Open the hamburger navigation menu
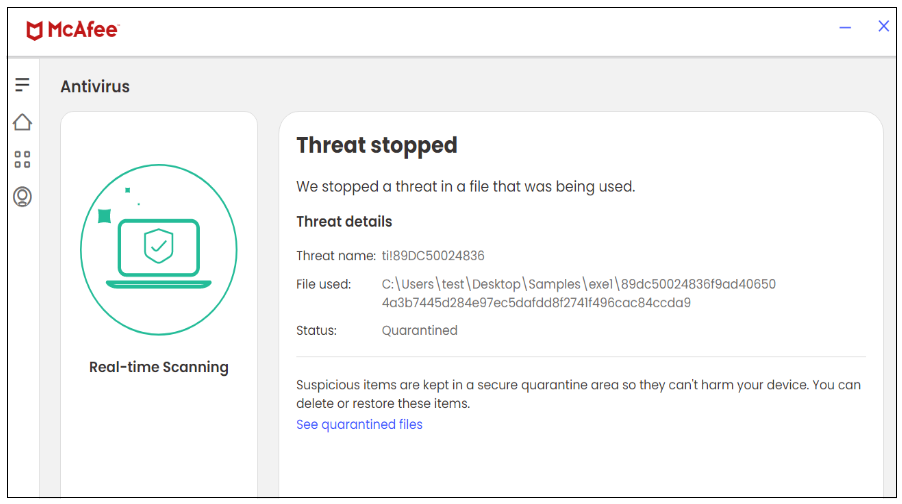The image size is (902, 504). pyautogui.click(x=22, y=85)
